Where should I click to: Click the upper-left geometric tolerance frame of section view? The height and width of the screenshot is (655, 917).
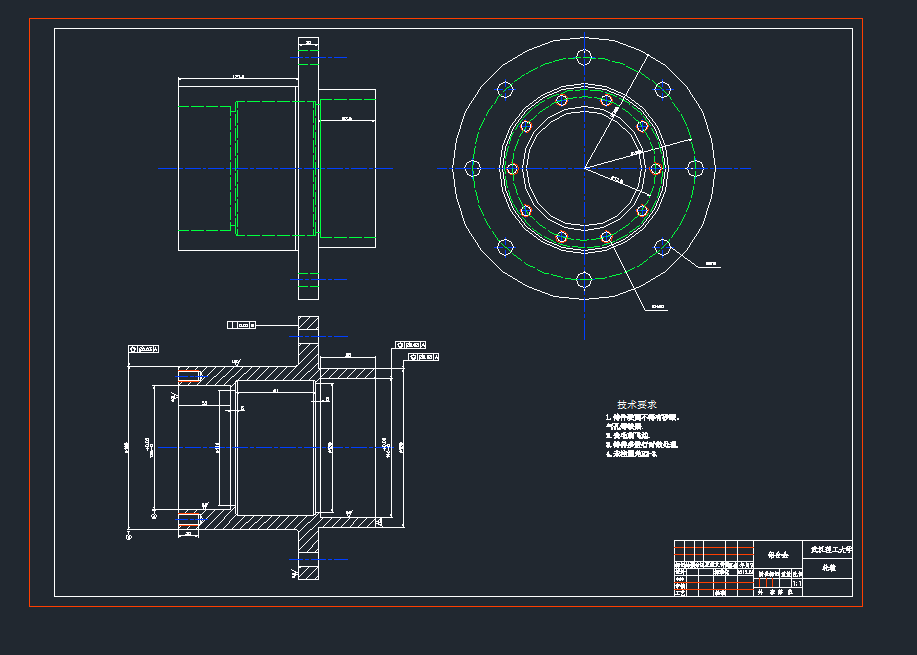click(x=143, y=349)
